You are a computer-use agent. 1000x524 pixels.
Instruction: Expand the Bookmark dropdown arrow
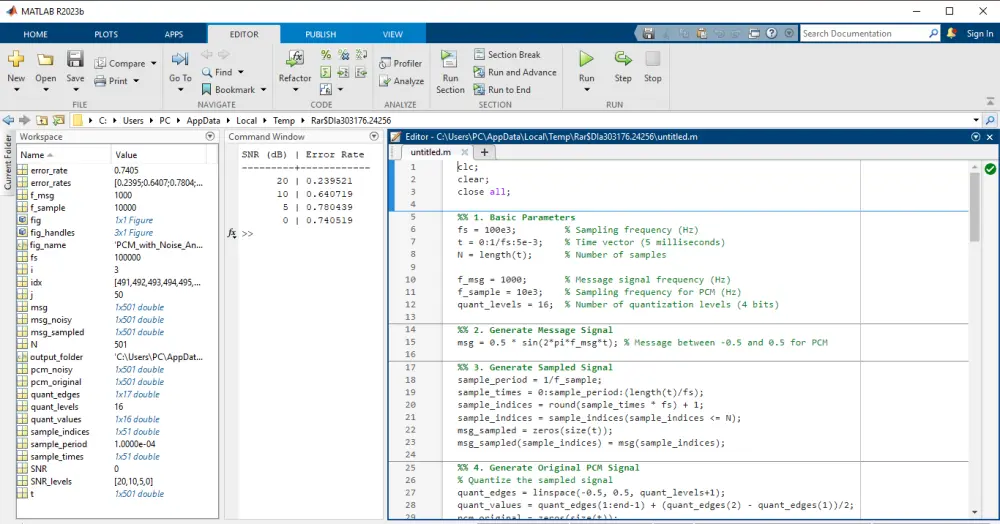(263, 90)
